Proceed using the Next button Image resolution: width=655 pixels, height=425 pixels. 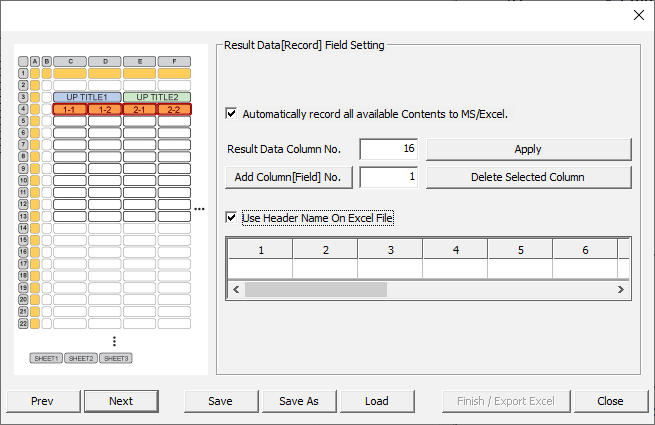(x=121, y=401)
